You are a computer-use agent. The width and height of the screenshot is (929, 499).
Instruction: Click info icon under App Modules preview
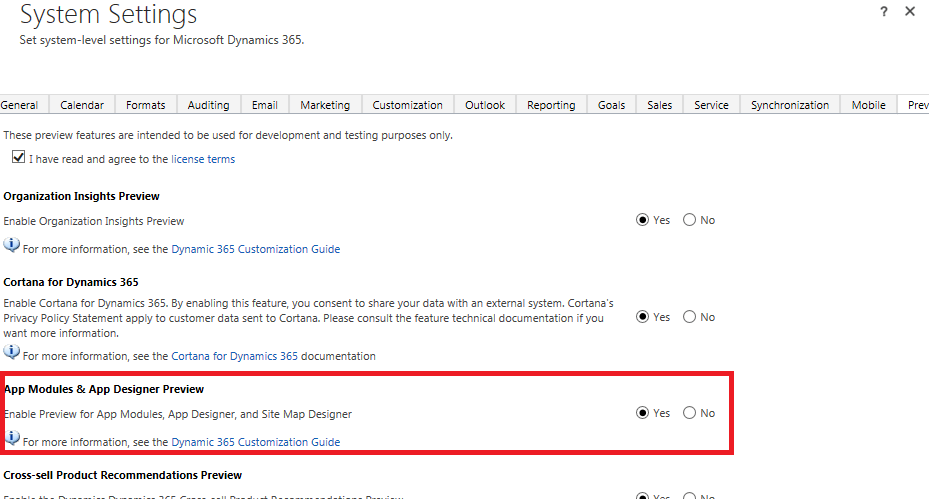[x=12, y=438]
